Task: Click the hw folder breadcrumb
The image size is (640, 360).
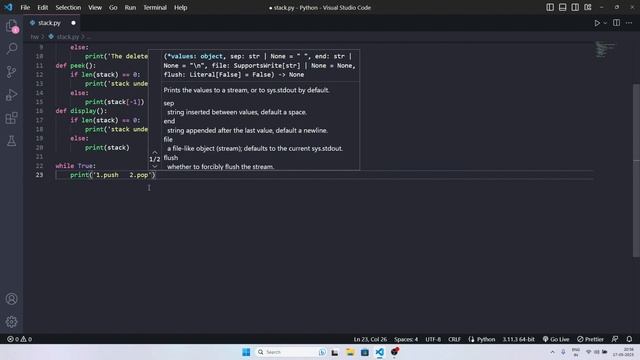Action: point(34,37)
